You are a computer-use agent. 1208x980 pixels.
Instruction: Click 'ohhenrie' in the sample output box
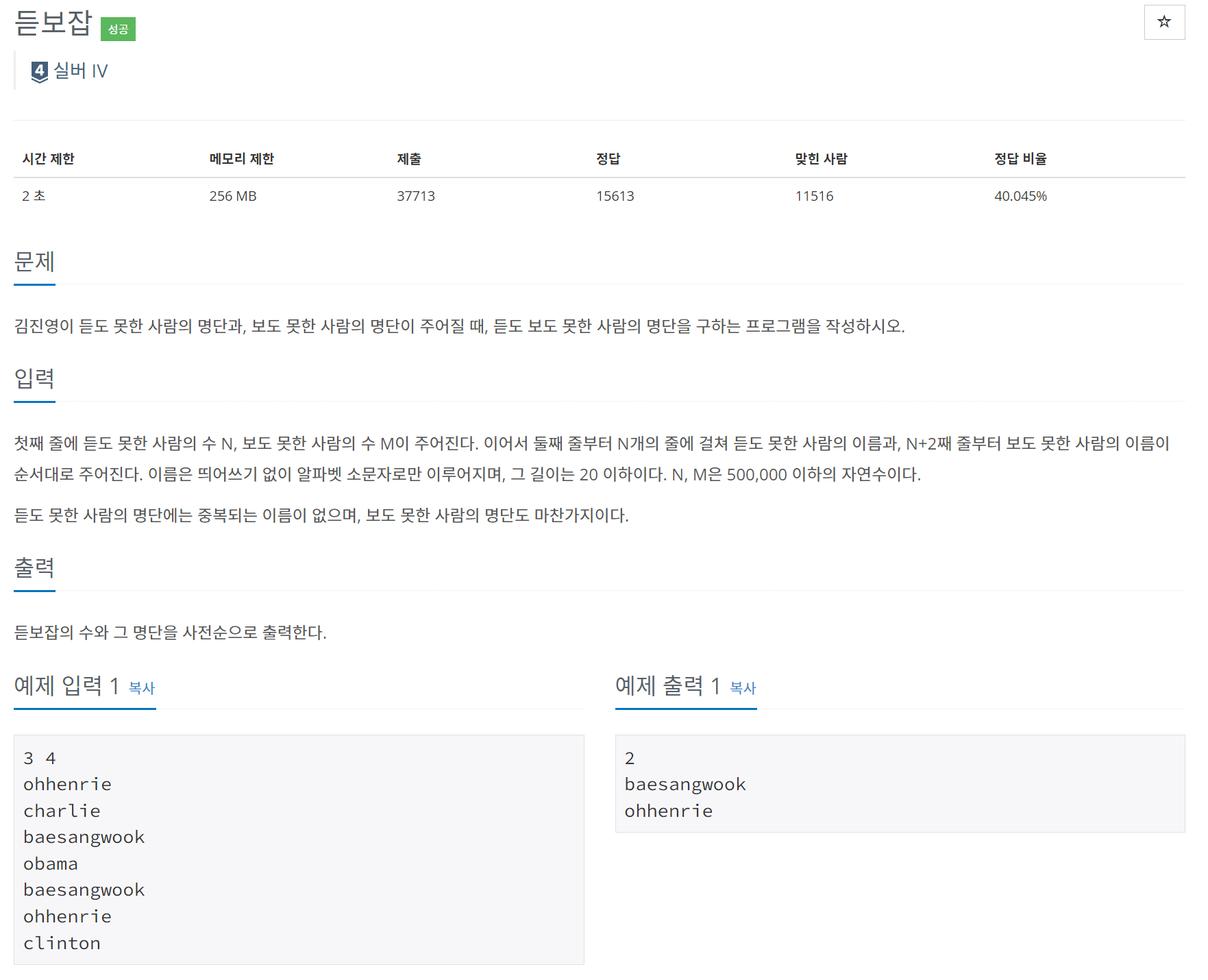(669, 811)
